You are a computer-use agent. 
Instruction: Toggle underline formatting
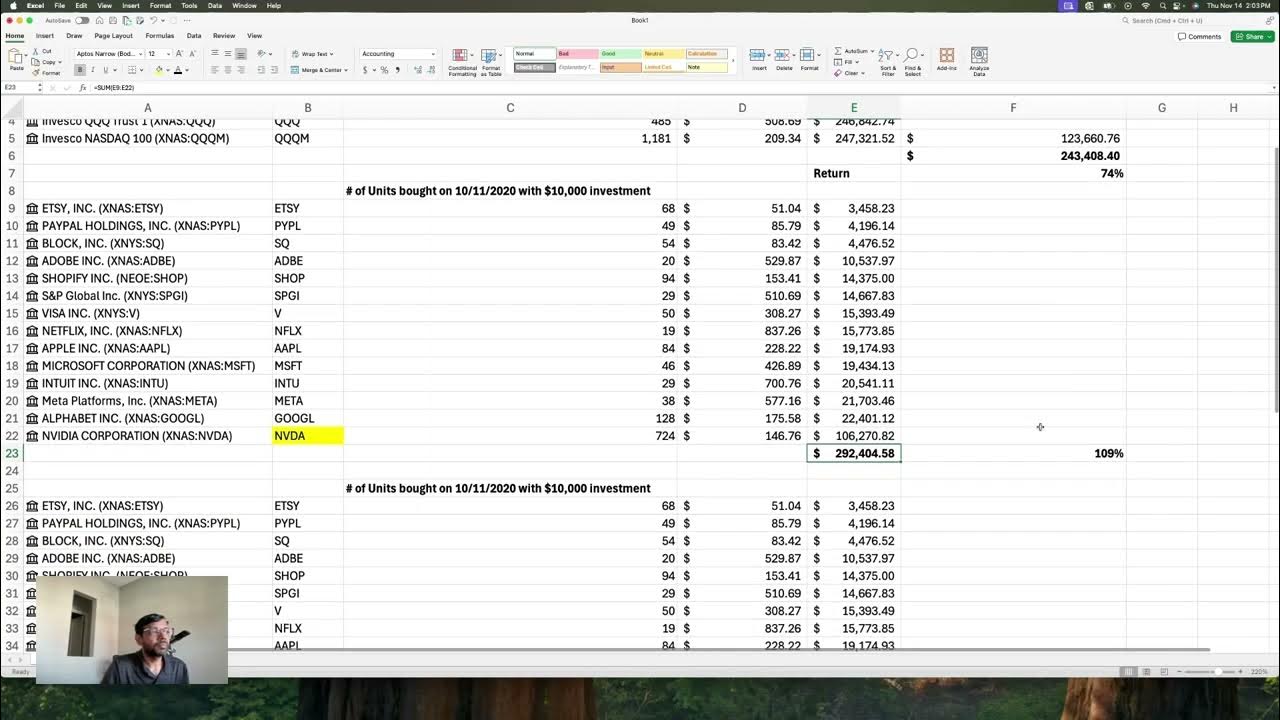point(105,70)
